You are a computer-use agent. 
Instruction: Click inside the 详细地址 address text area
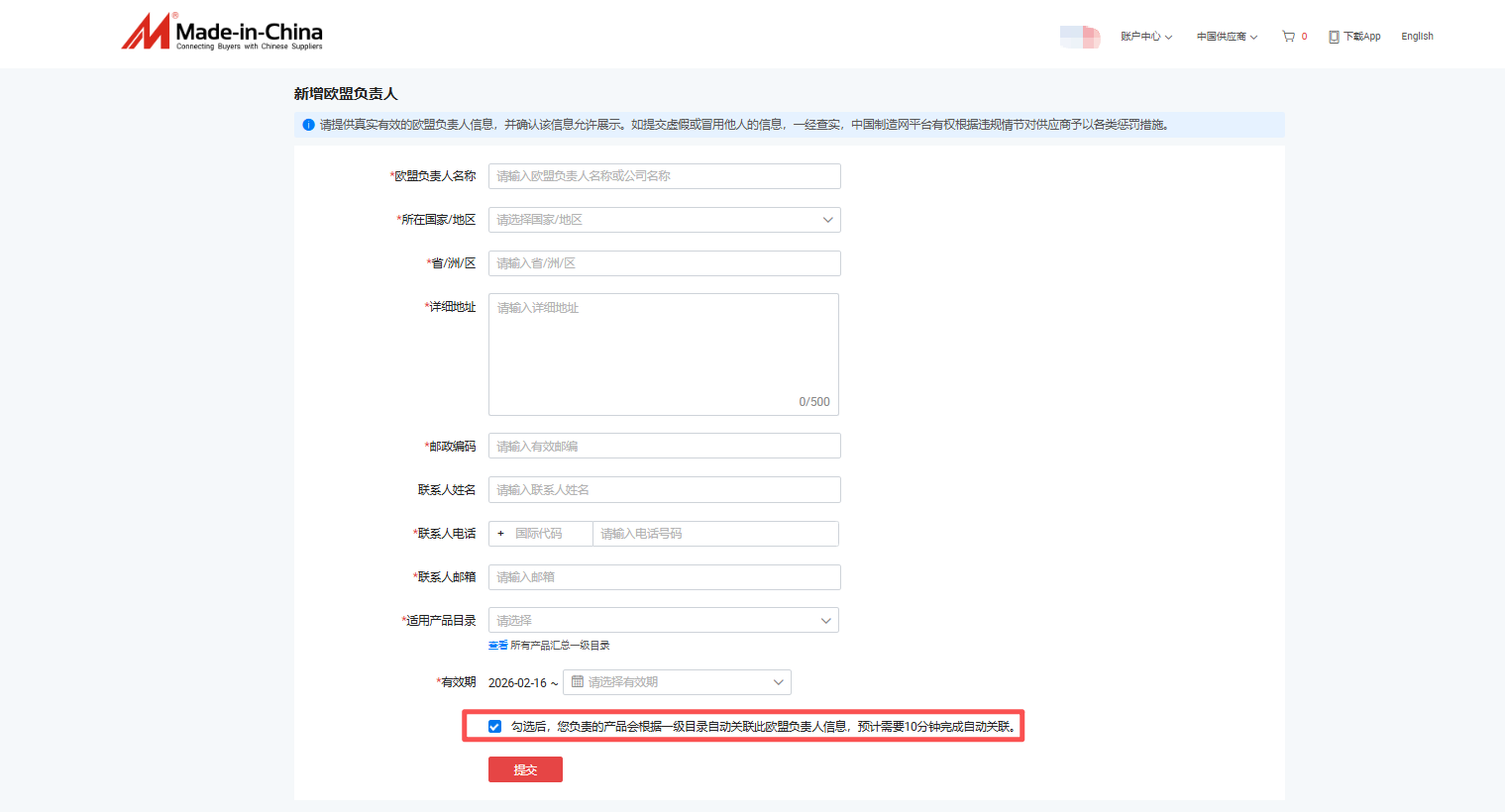coord(664,352)
